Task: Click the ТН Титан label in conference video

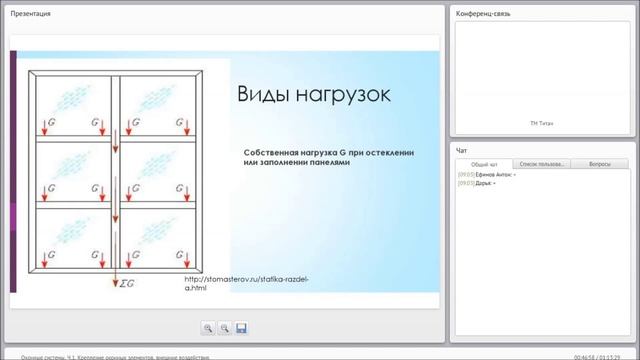Action: 542,123
